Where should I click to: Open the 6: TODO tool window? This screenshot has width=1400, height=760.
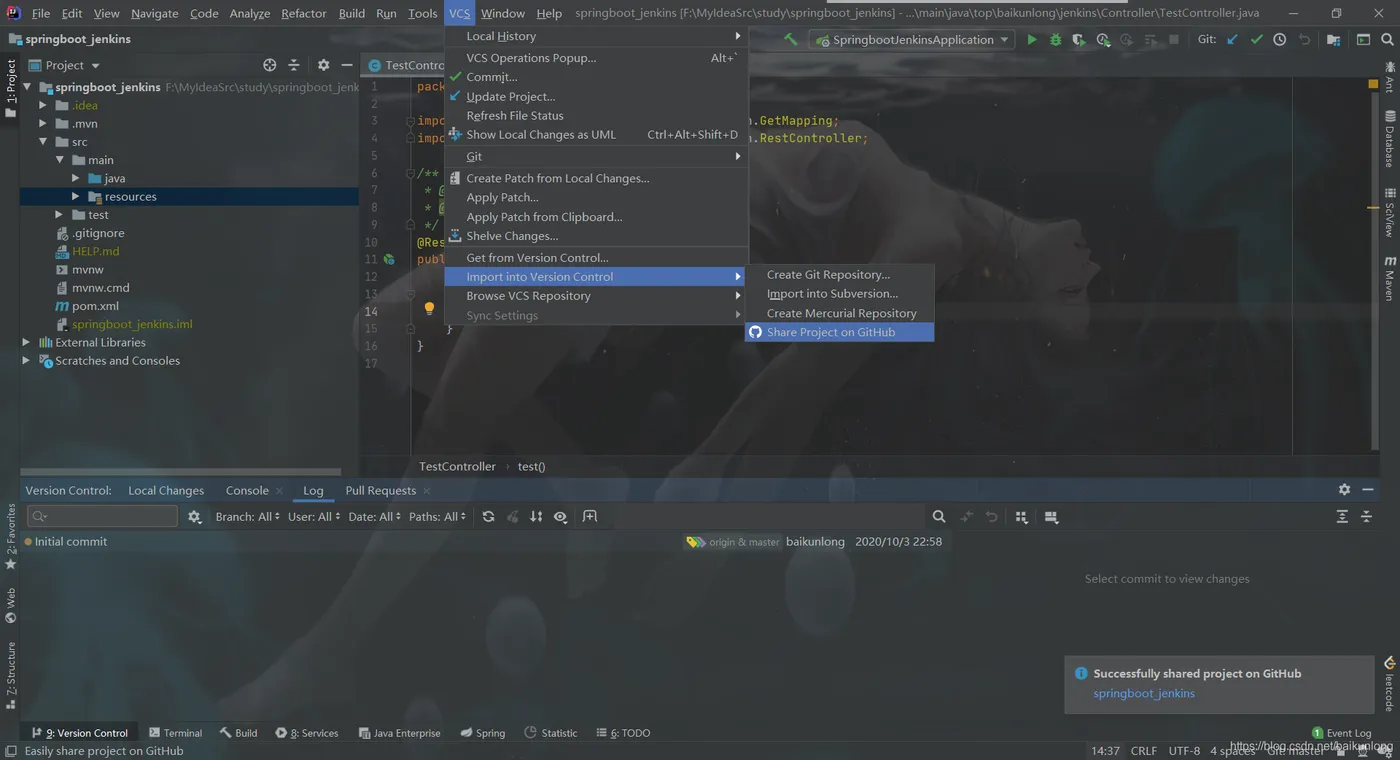click(x=622, y=733)
